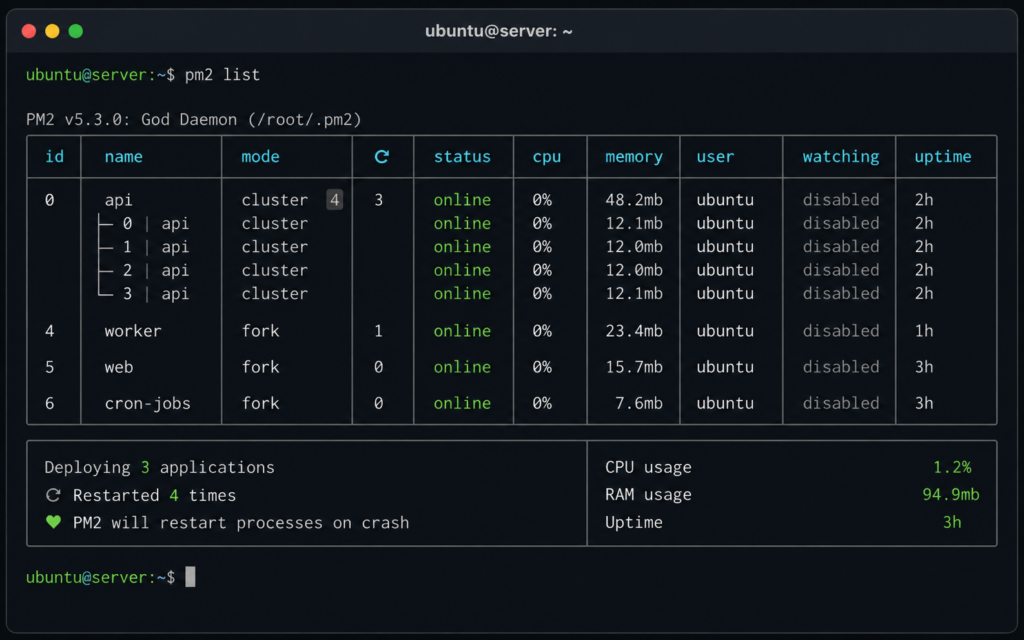Click id 4 in the worker row
The height and width of the screenshot is (640, 1024).
[x=50, y=331]
